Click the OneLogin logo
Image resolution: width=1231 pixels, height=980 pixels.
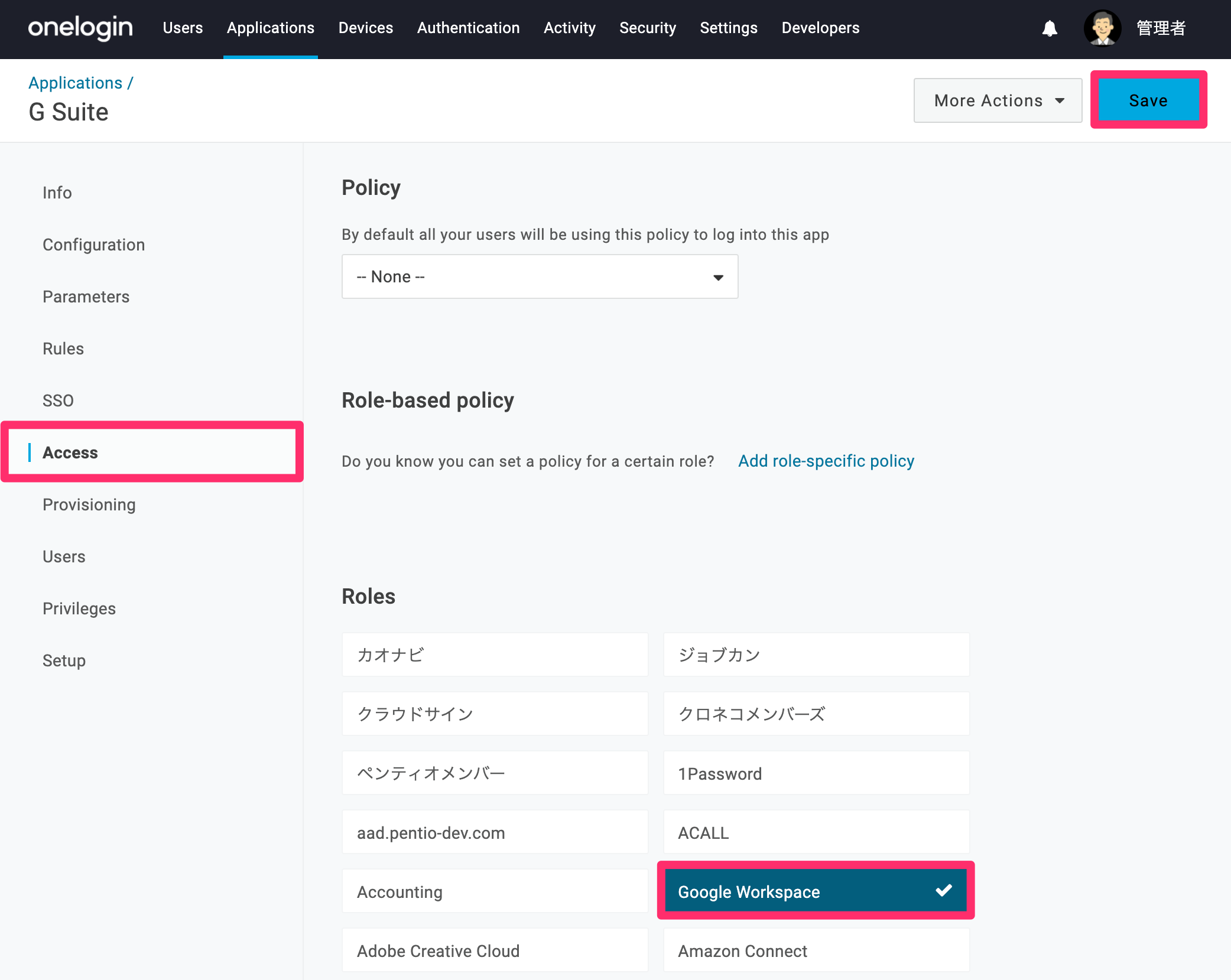(80, 28)
